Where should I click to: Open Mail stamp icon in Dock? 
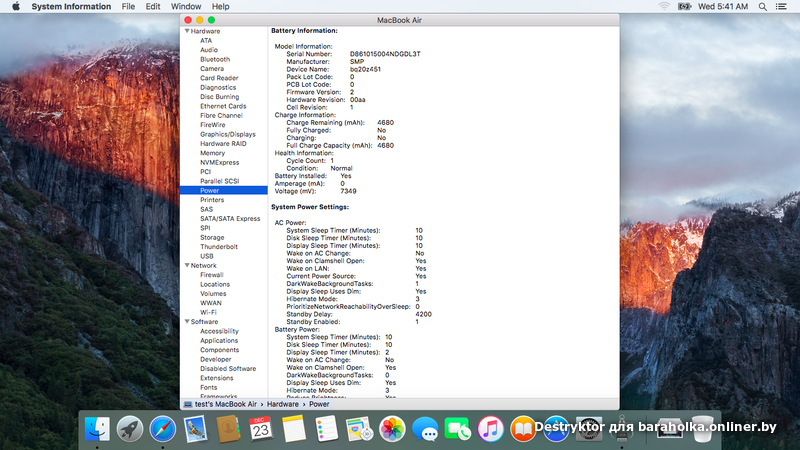point(195,429)
